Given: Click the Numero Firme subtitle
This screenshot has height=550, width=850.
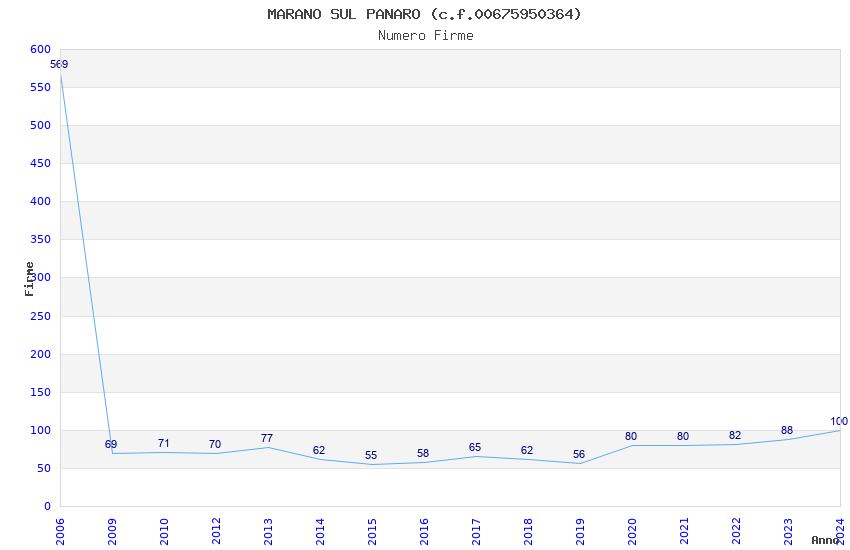Looking at the screenshot, I should point(426,36).
